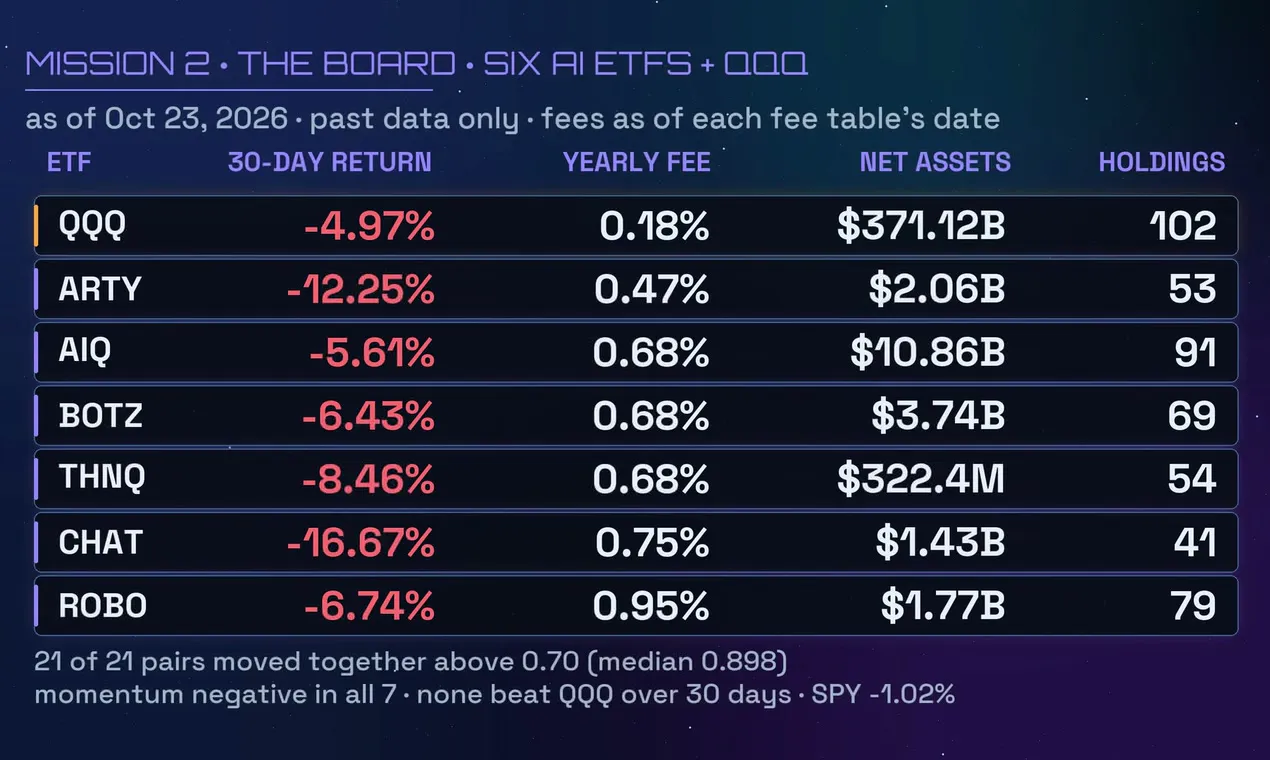1270x760 pixels.
Task: Click the NET ASSETS column header
Action: click(x=935, y=162)
